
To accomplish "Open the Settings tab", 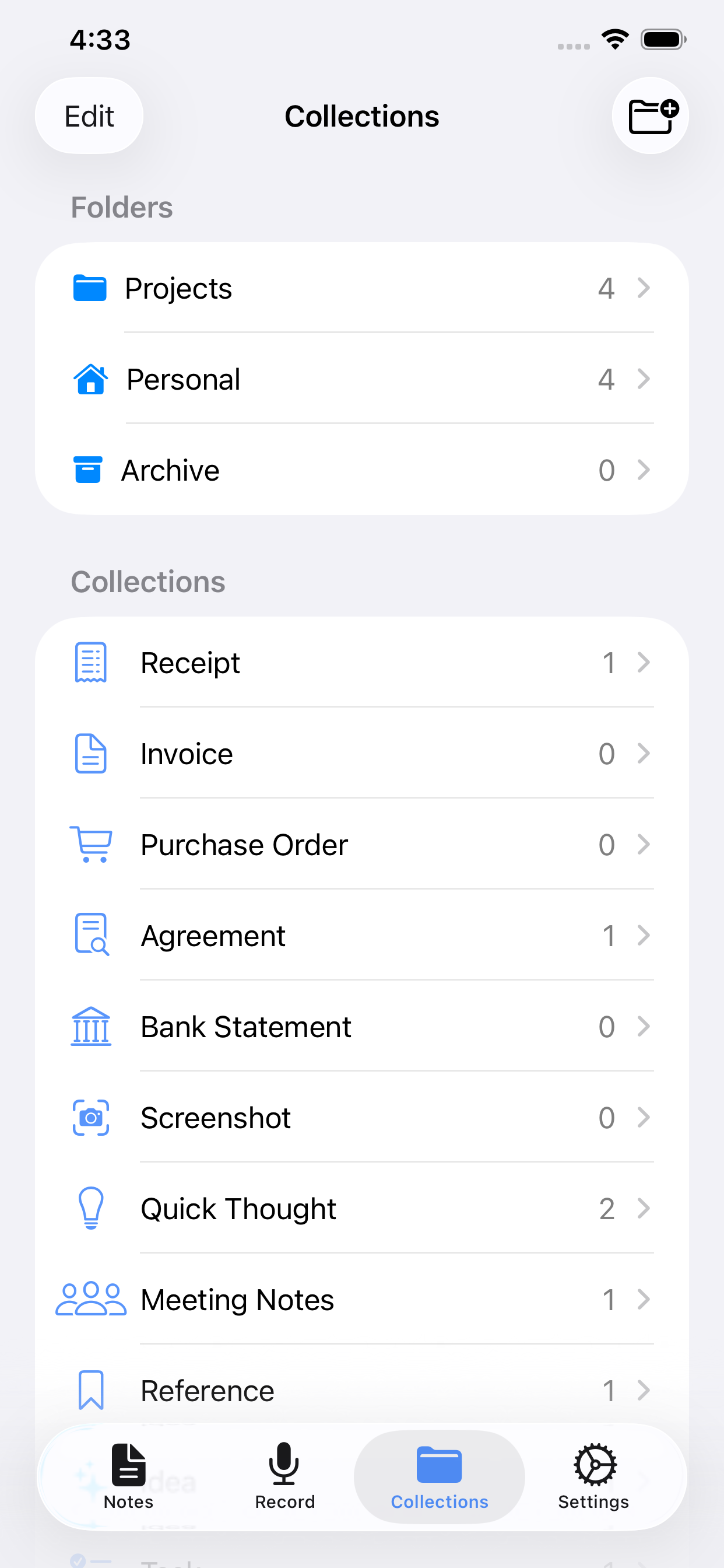I will point(594,1476).
